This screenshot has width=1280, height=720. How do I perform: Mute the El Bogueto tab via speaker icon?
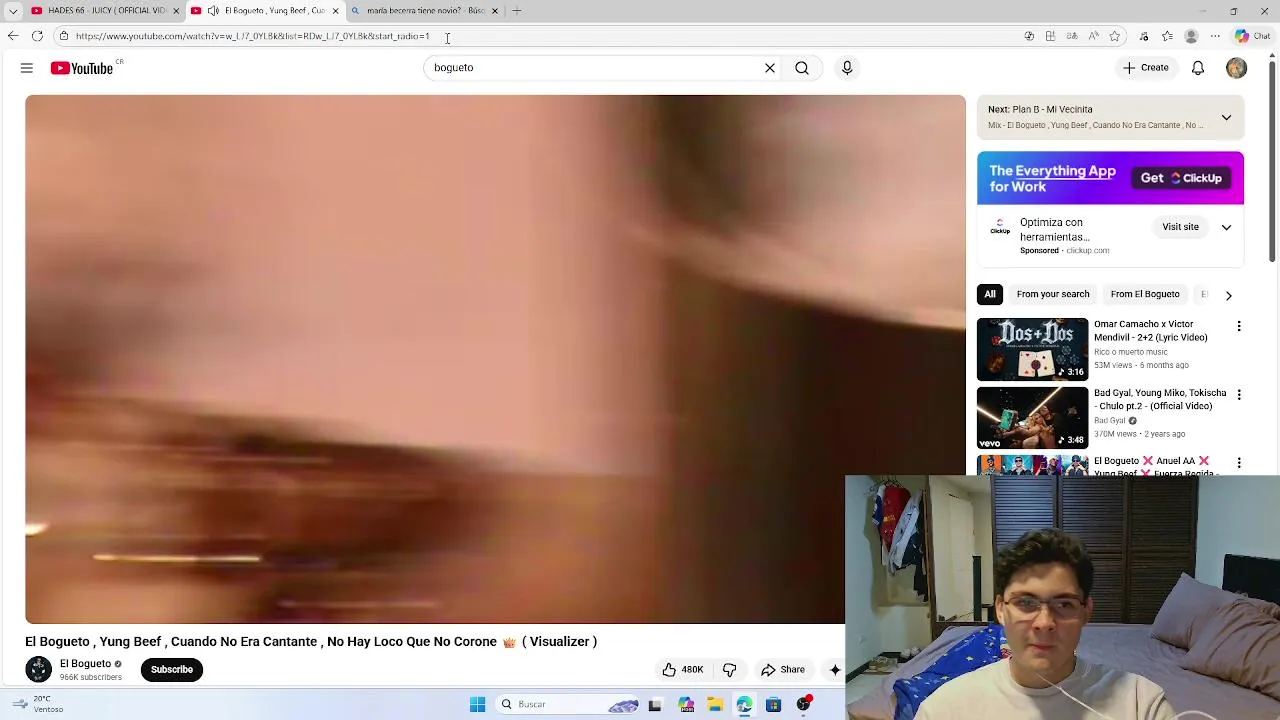(213, 11)
